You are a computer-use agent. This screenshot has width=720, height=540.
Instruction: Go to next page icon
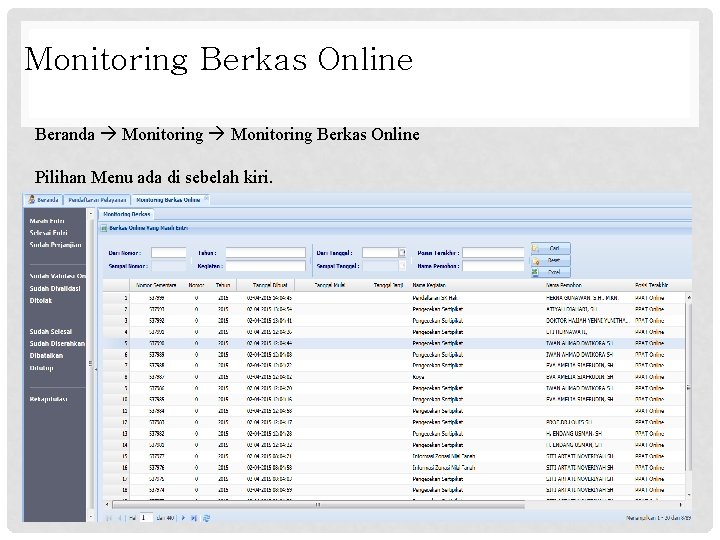click(183, 518)
